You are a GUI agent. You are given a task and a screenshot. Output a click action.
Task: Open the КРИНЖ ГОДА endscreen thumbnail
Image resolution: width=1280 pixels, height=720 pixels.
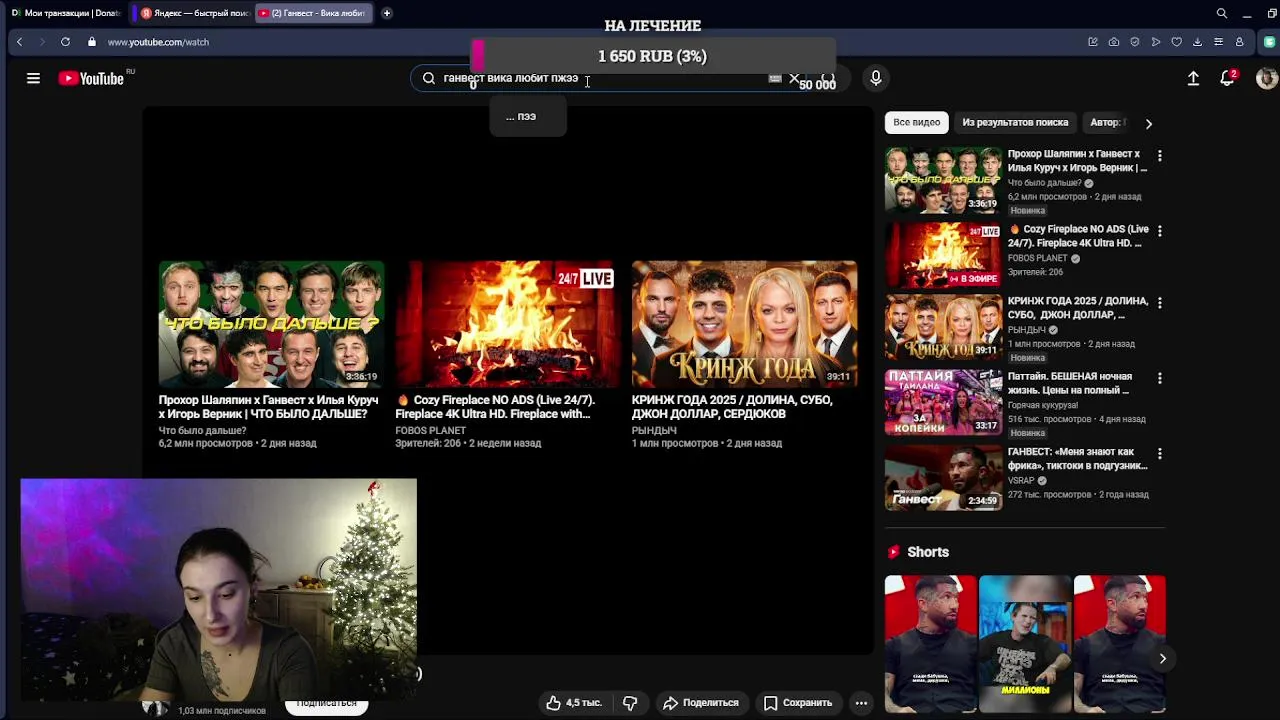pyautogui.click(x=744, y=324)
